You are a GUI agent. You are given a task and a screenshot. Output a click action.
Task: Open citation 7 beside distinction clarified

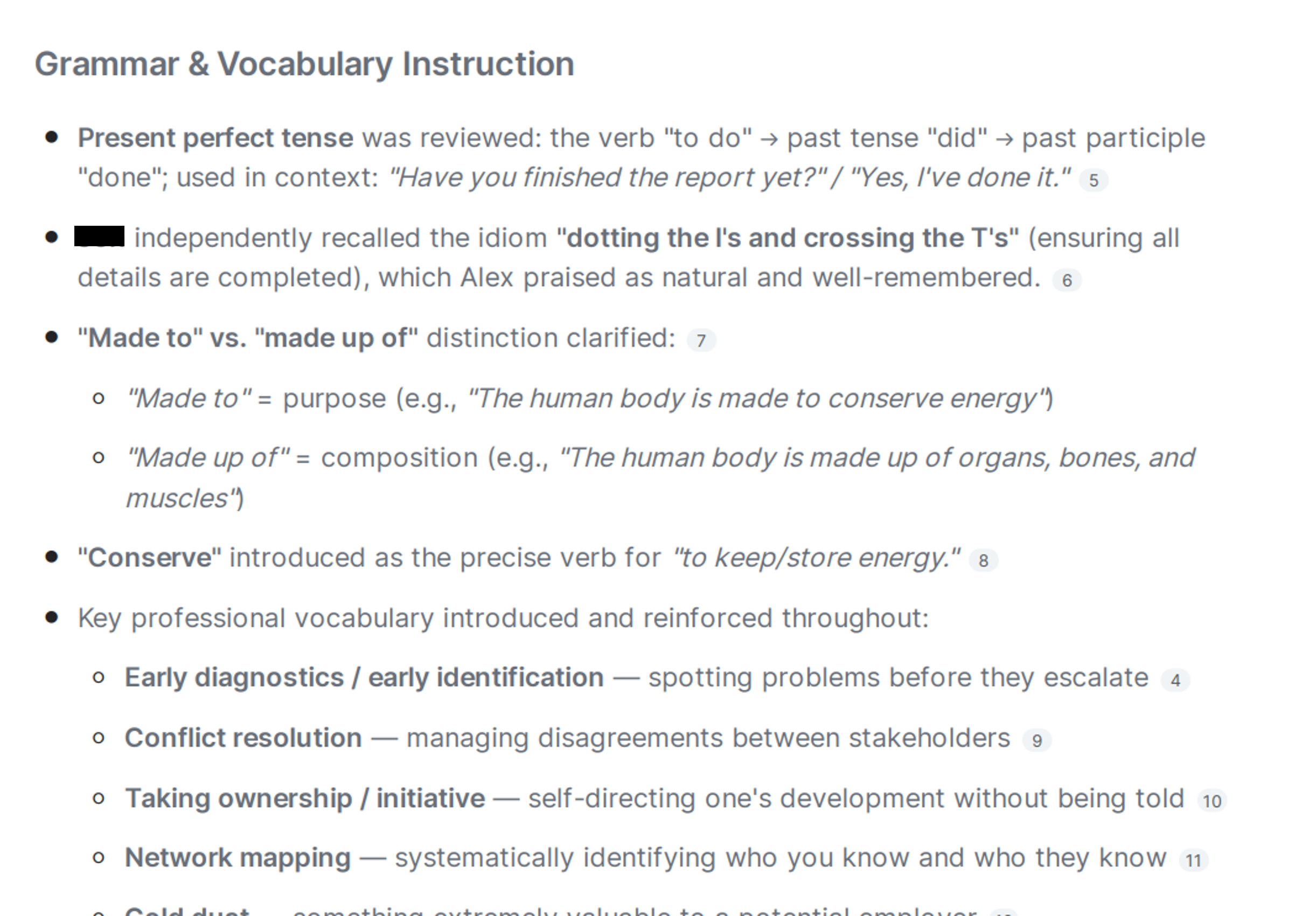701,341
